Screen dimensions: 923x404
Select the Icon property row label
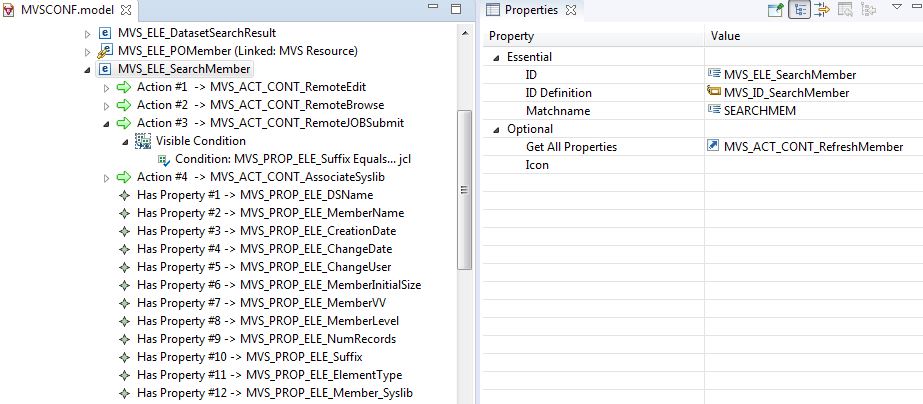[x=537, y=165]
